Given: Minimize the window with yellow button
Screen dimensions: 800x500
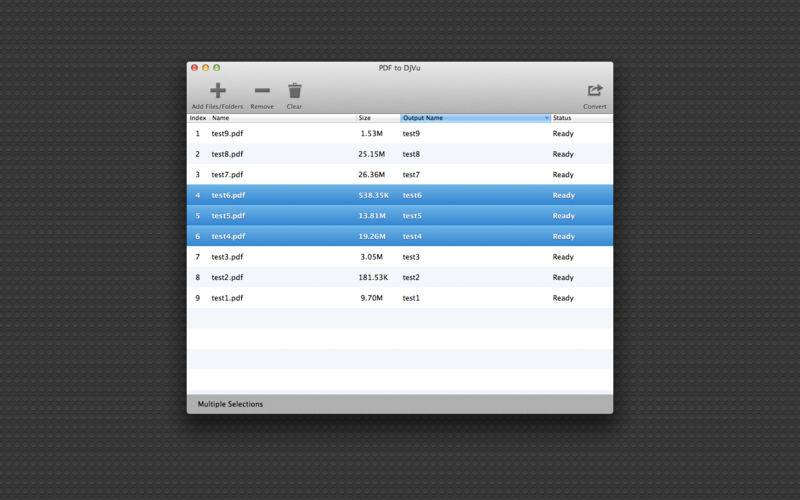Looking at the screenshot, I should (206, 67).
